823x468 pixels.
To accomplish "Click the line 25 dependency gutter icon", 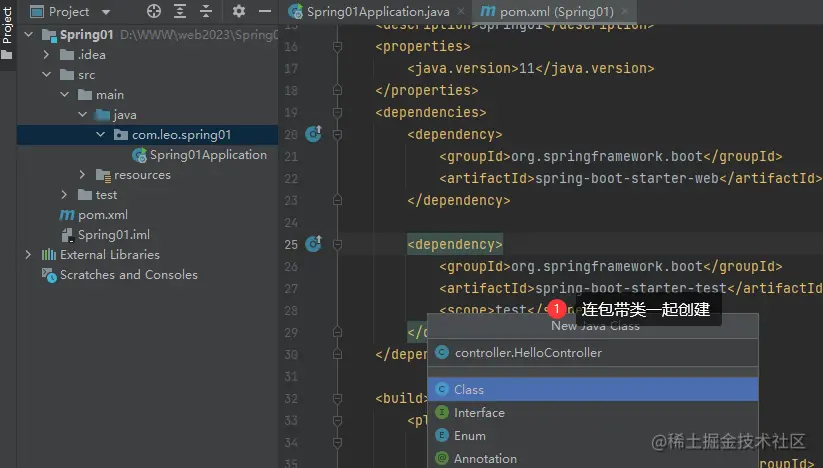I will 313,244.
